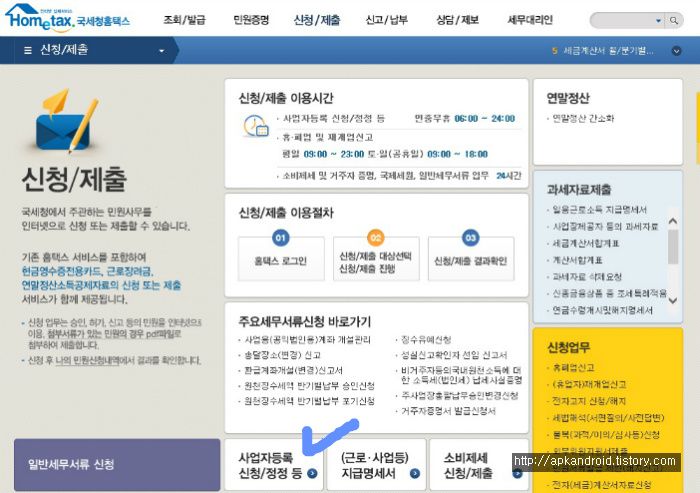The width and height of the screenshot is (700, 493).
Task: Click the clock icon in 이용시간 panel
Action: coord(256,126)
